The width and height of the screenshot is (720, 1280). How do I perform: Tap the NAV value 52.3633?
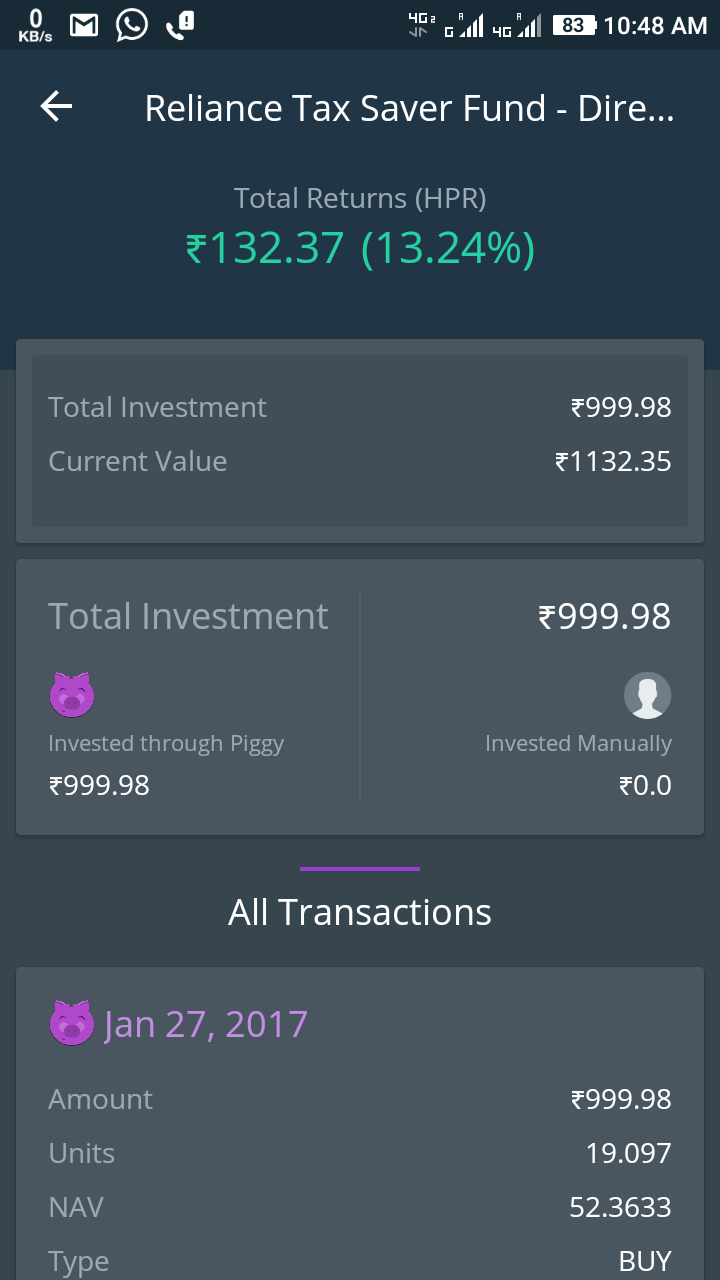(620, 1207)
